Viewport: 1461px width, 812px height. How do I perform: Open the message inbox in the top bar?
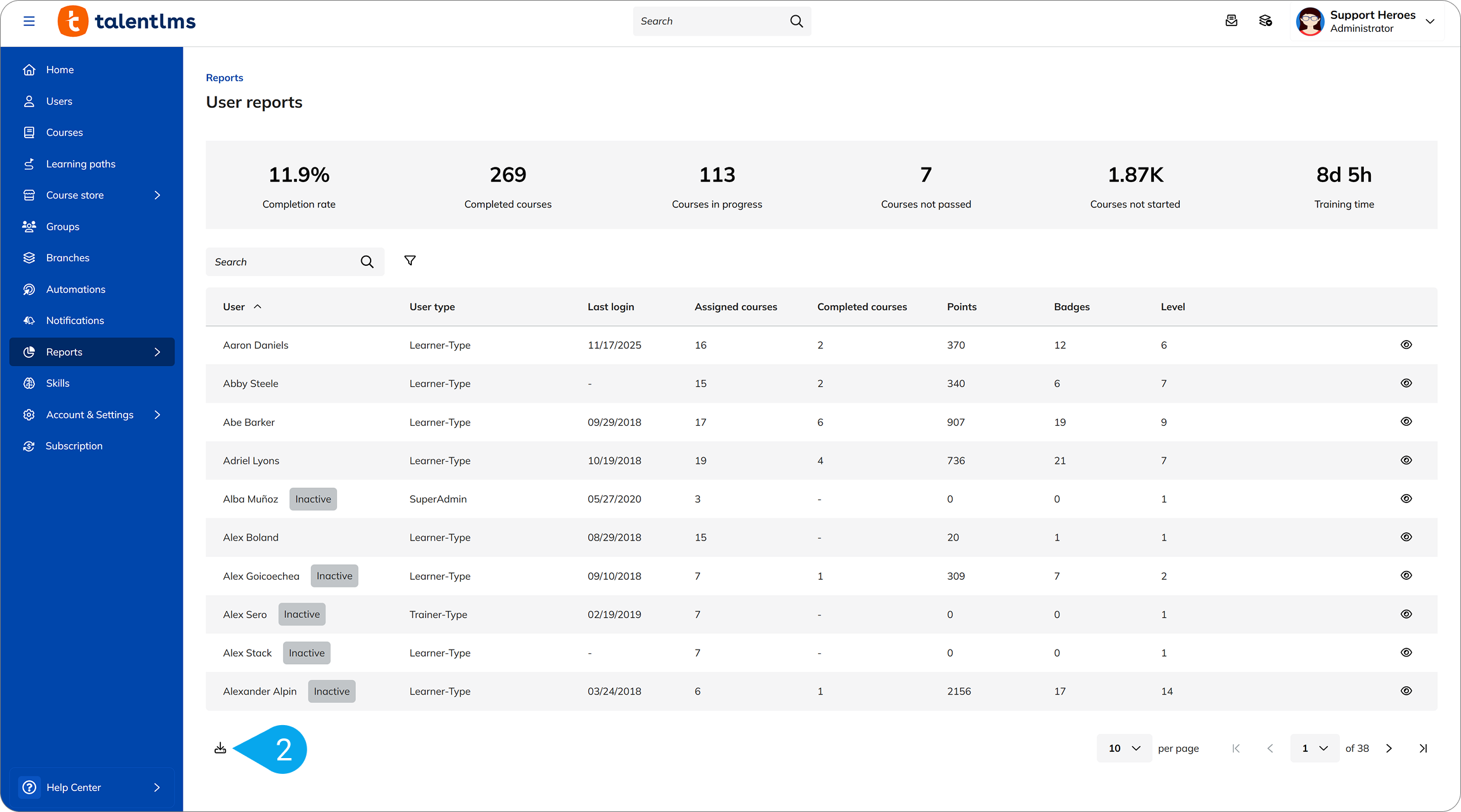(x=1232, y=21)
